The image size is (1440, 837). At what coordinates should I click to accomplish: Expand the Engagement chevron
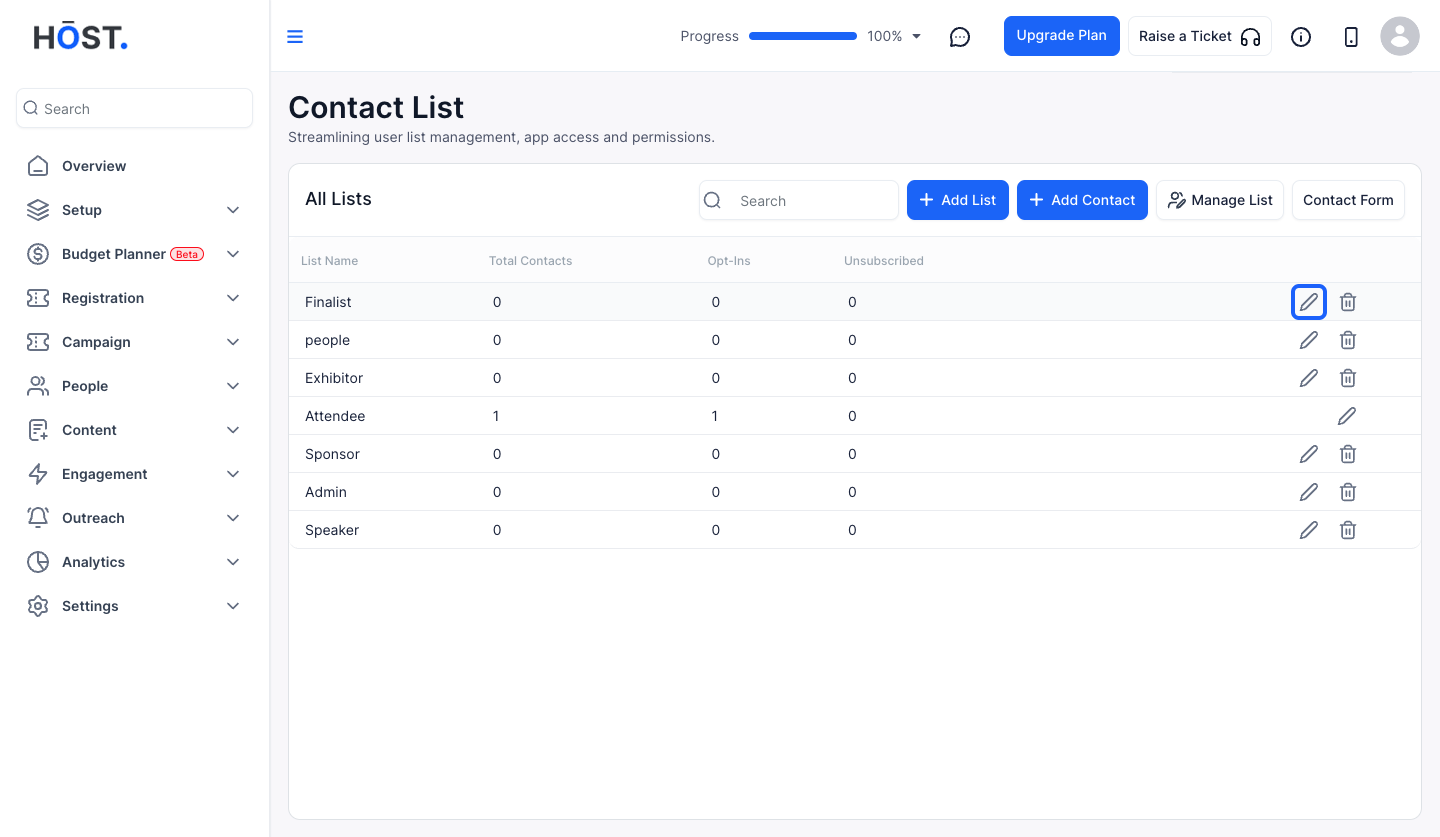point(233,474)
